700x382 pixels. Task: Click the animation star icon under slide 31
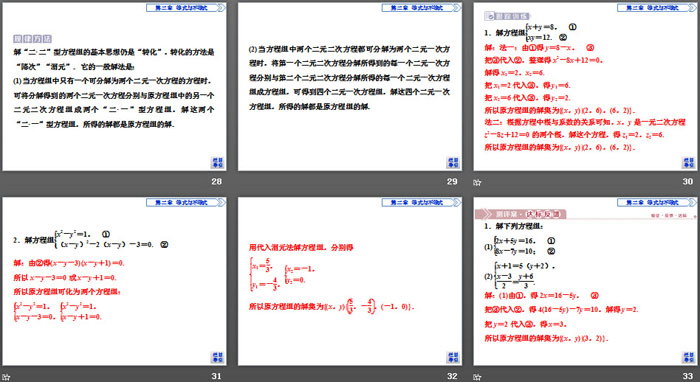point(6,377)
